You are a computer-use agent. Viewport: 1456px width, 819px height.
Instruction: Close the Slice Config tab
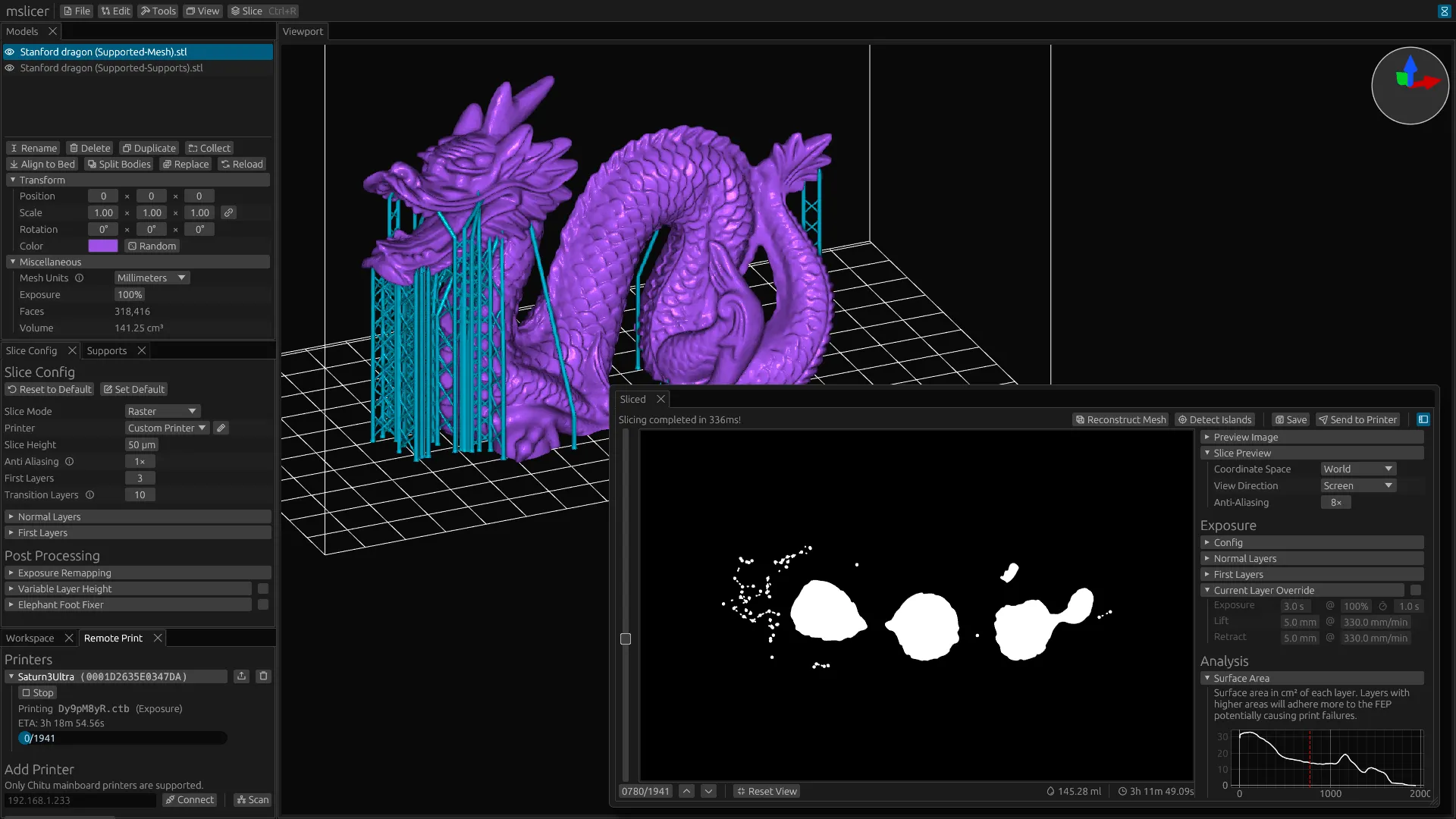(72, 351)
